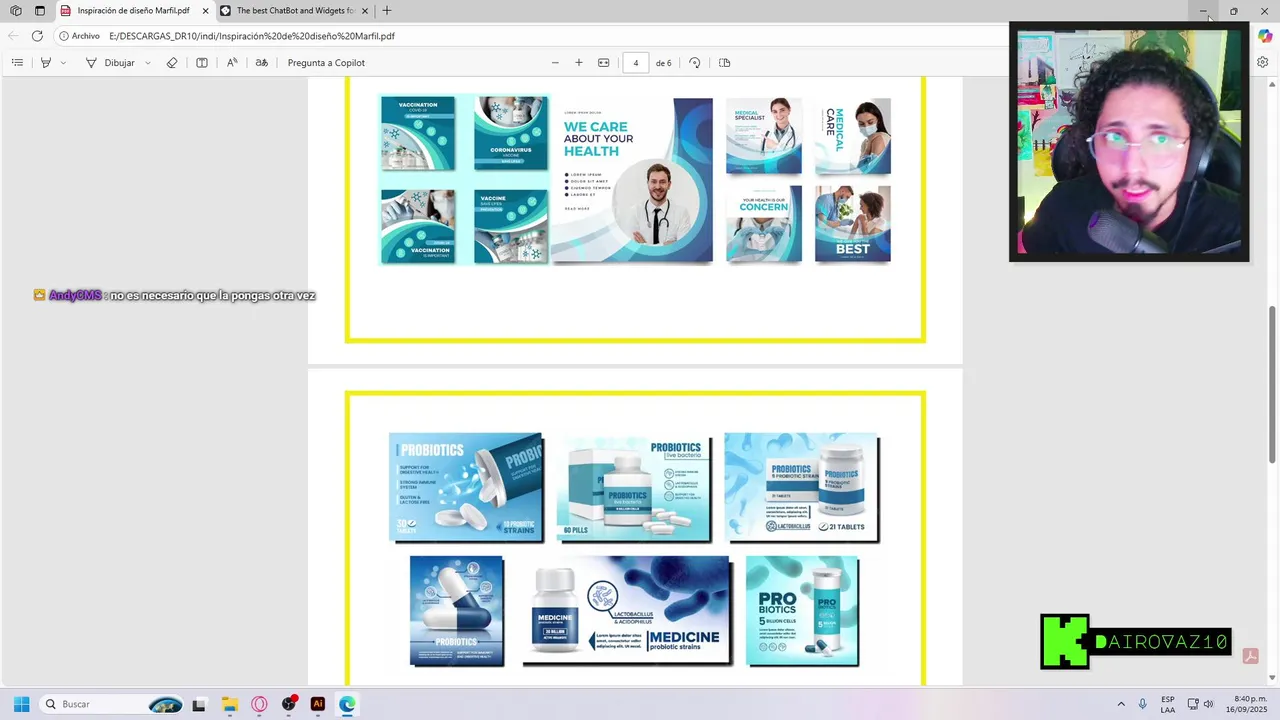Screen dimensions: 1280x720
Task: Open the workspaces icon in title bar
Action: (16, 11)
